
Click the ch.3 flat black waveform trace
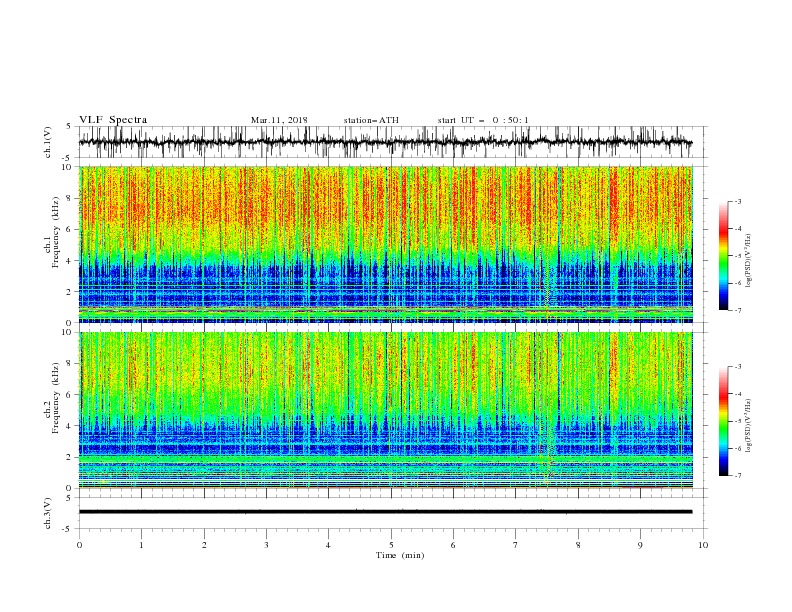point(385,512)
